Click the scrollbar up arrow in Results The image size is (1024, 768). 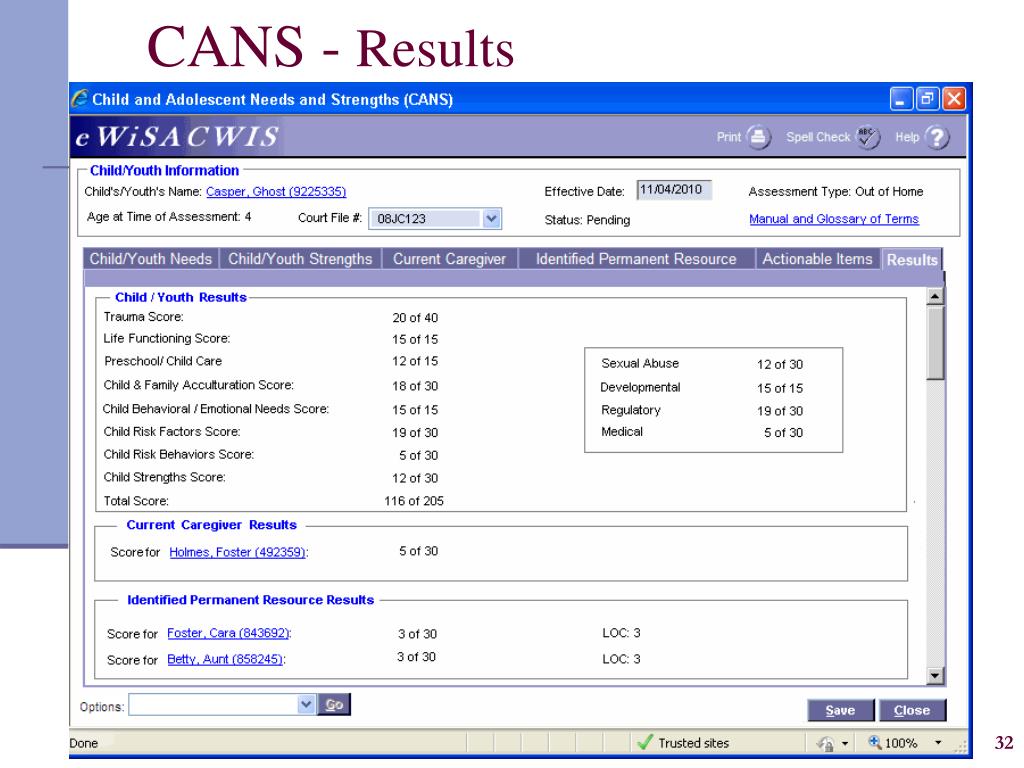pos(935,296)
